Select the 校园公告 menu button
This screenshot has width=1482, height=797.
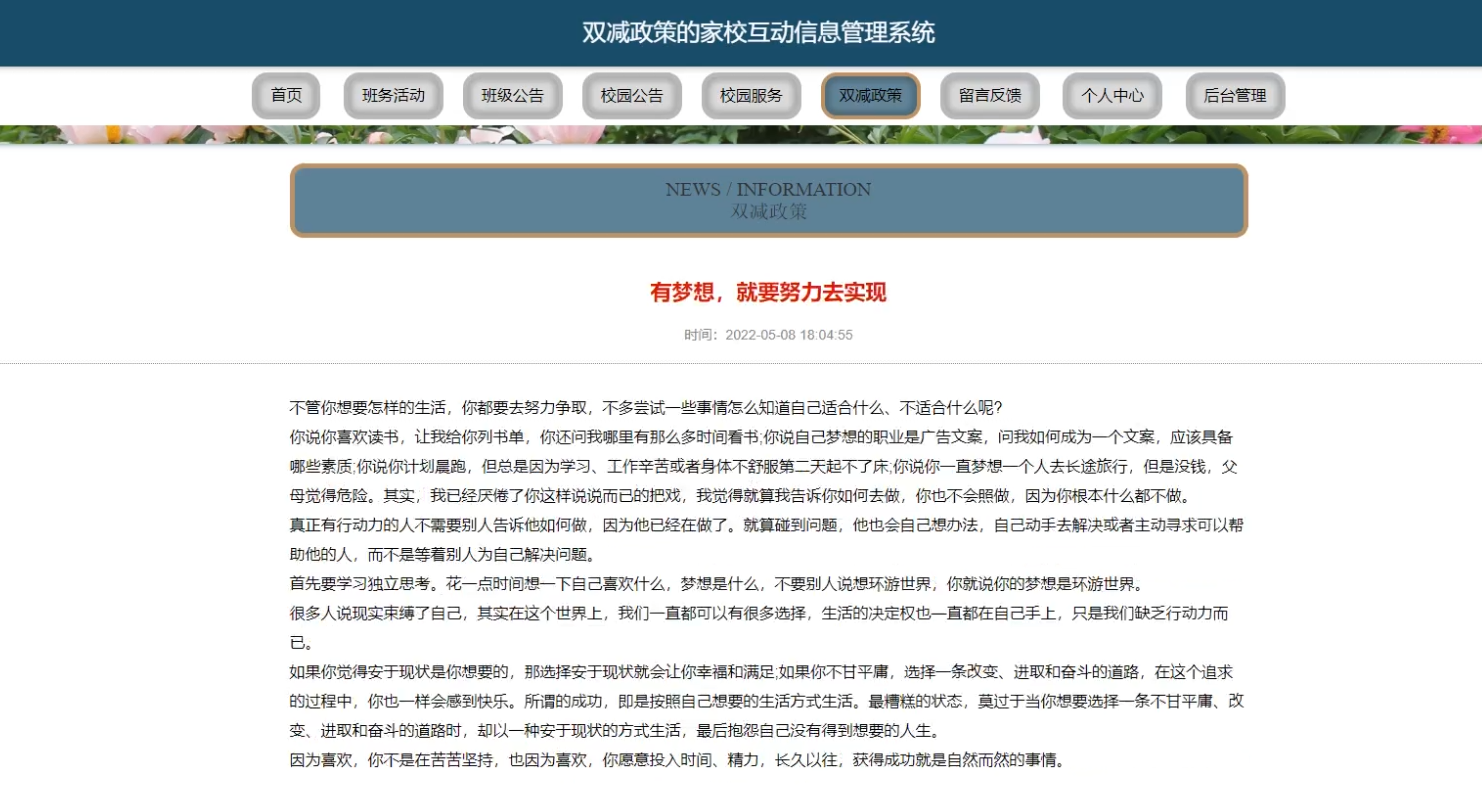click(x=632, y=96)
